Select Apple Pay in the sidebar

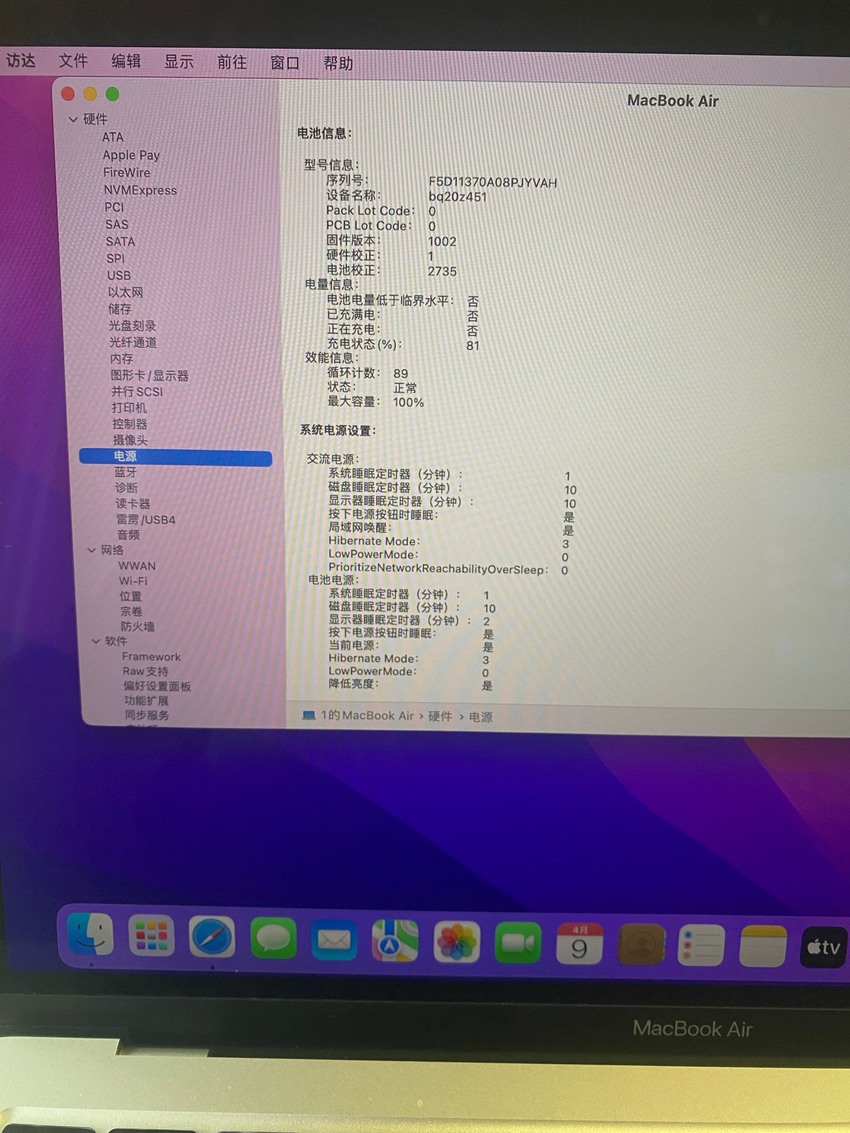pyautogui.click(x=131, y=155)
